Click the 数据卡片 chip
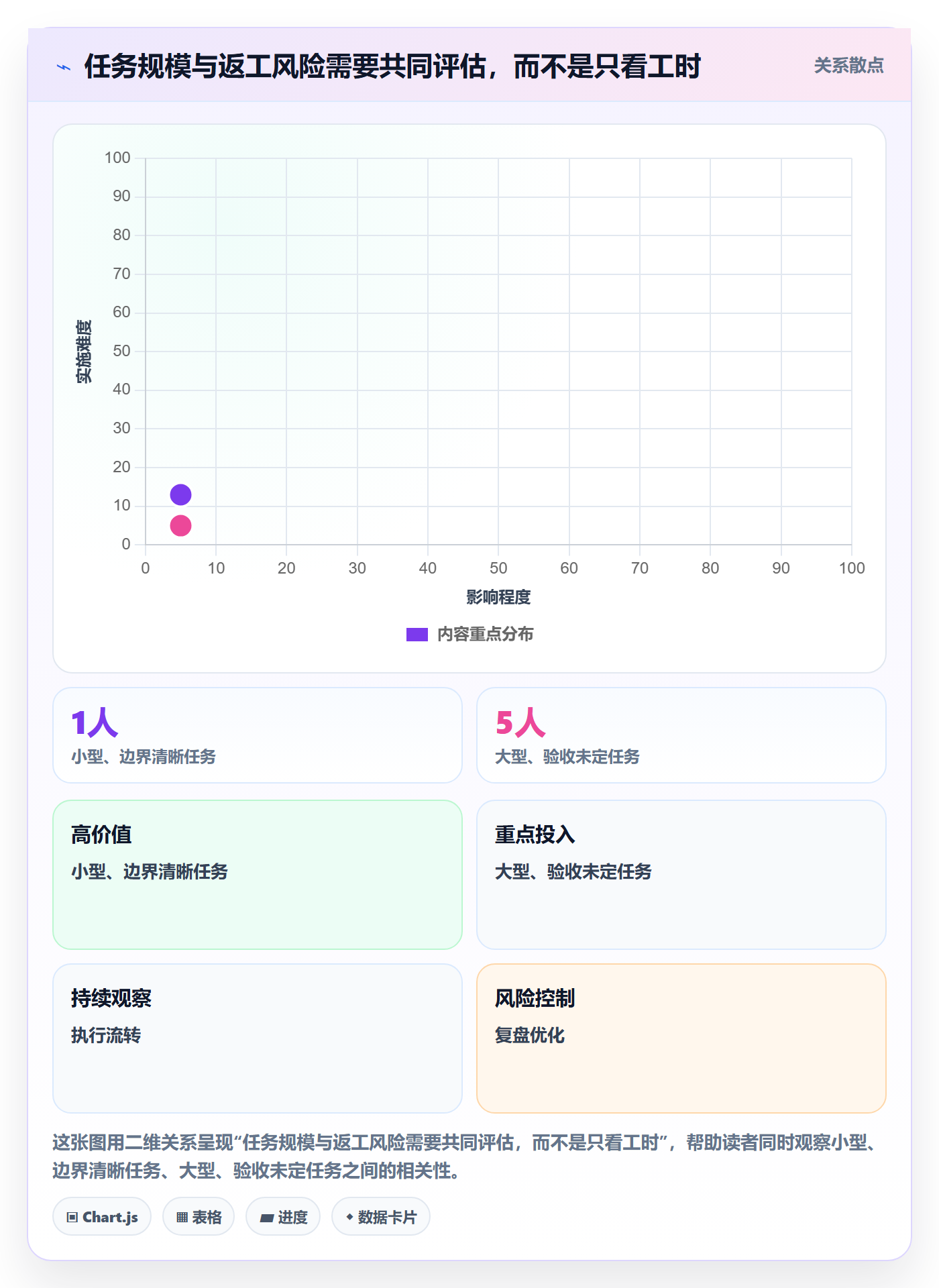 coord(381,1217)
